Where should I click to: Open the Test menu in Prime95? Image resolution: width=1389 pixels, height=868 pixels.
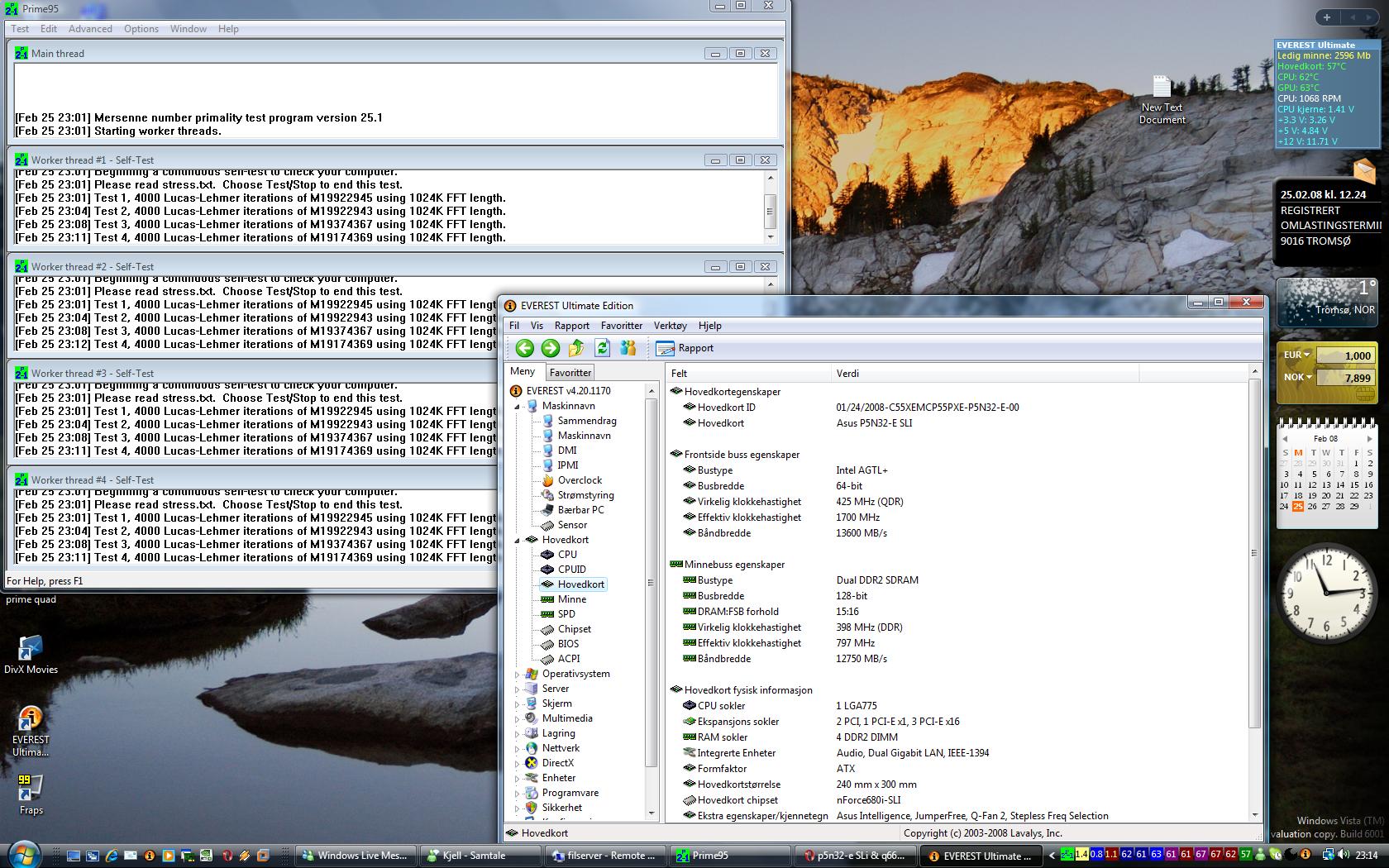click(20, 29)
